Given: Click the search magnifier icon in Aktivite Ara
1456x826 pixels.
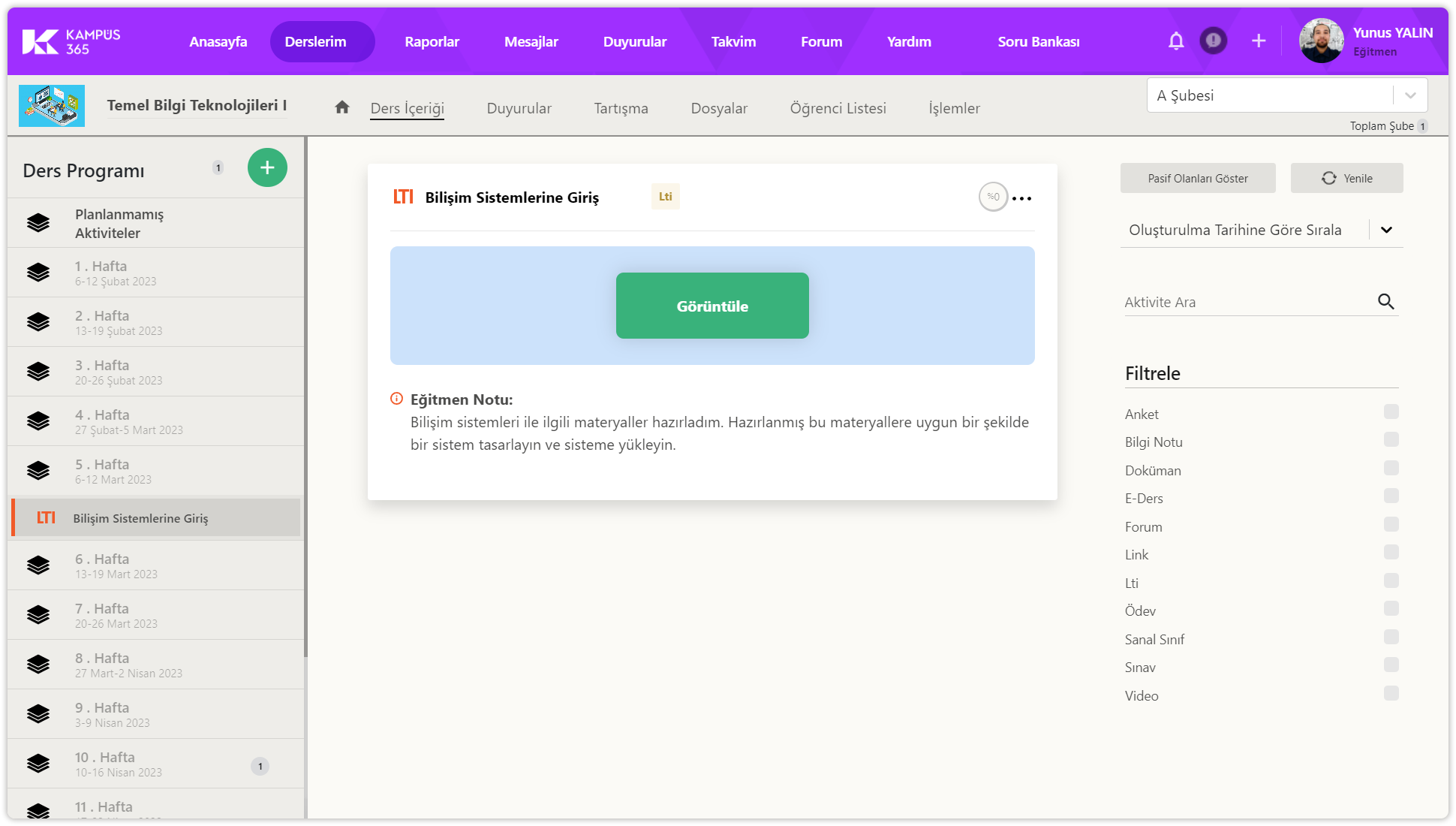Looking at the screenshot, I should tap(1385, 302).
